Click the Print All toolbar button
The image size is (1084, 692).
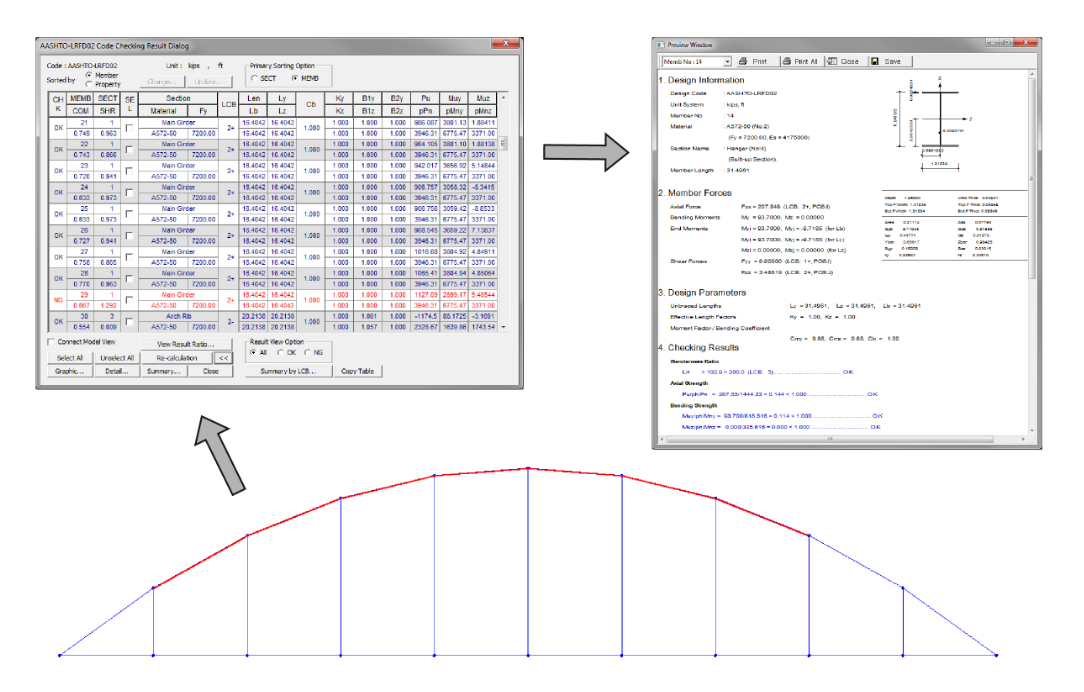[800, 61]
